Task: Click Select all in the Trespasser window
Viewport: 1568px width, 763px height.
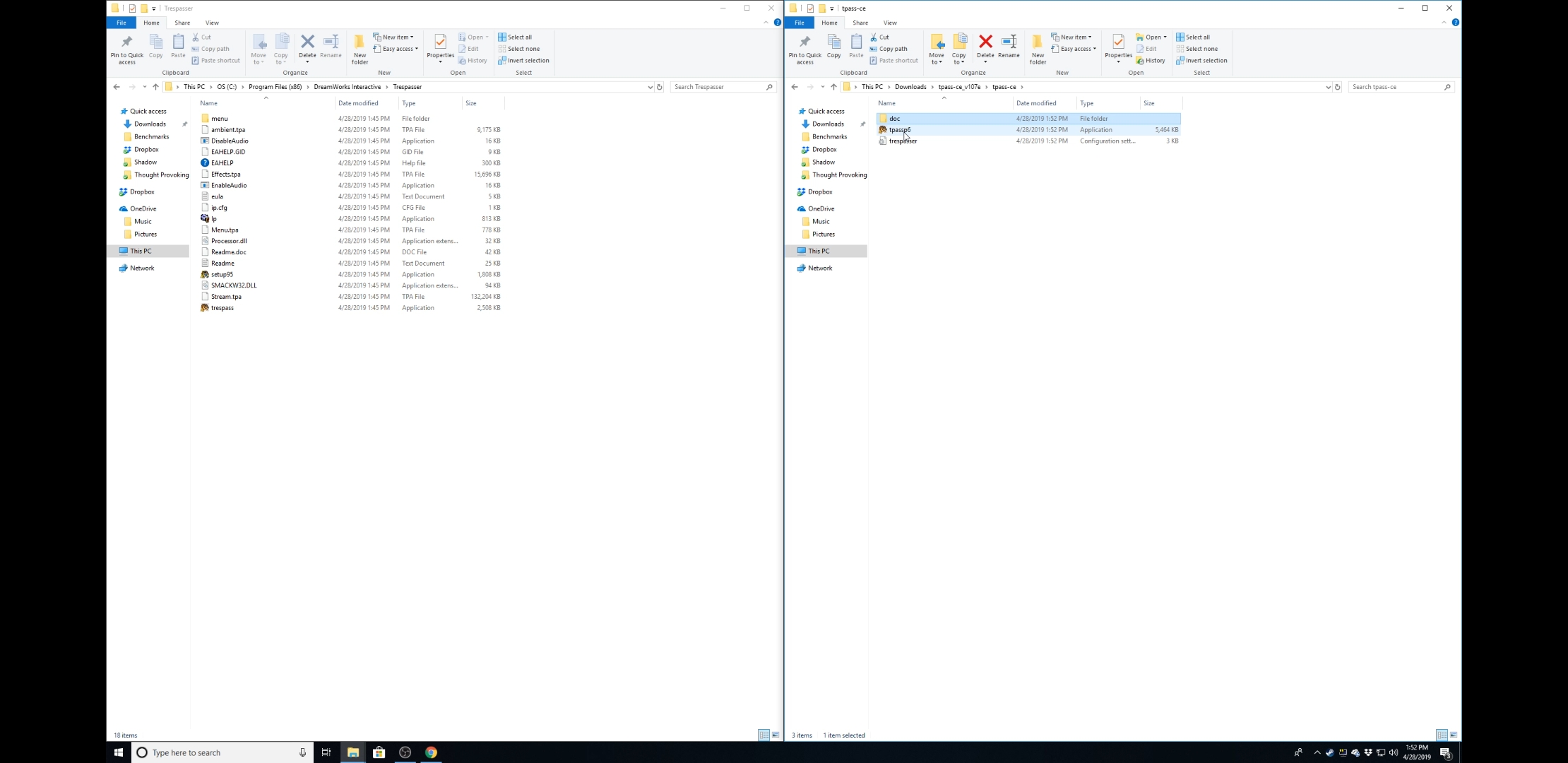Action: [x=519, y=37]
